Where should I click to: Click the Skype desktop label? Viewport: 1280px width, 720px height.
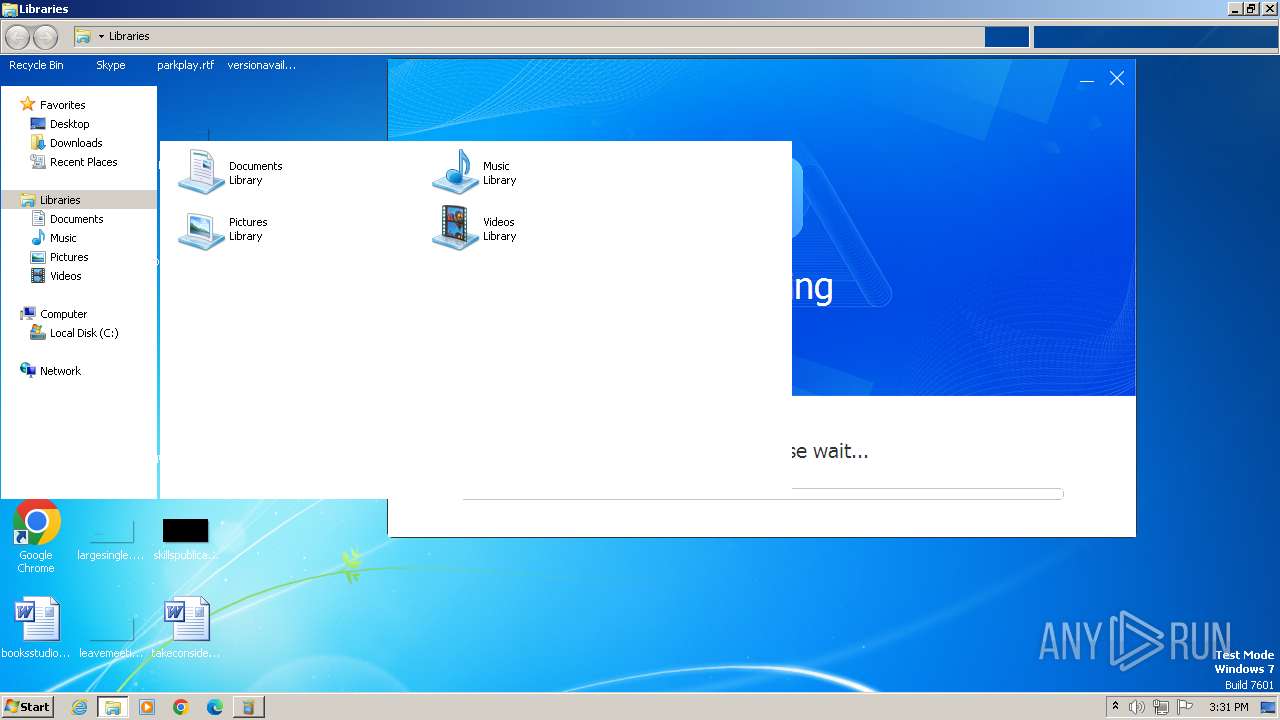pos(110,65)
